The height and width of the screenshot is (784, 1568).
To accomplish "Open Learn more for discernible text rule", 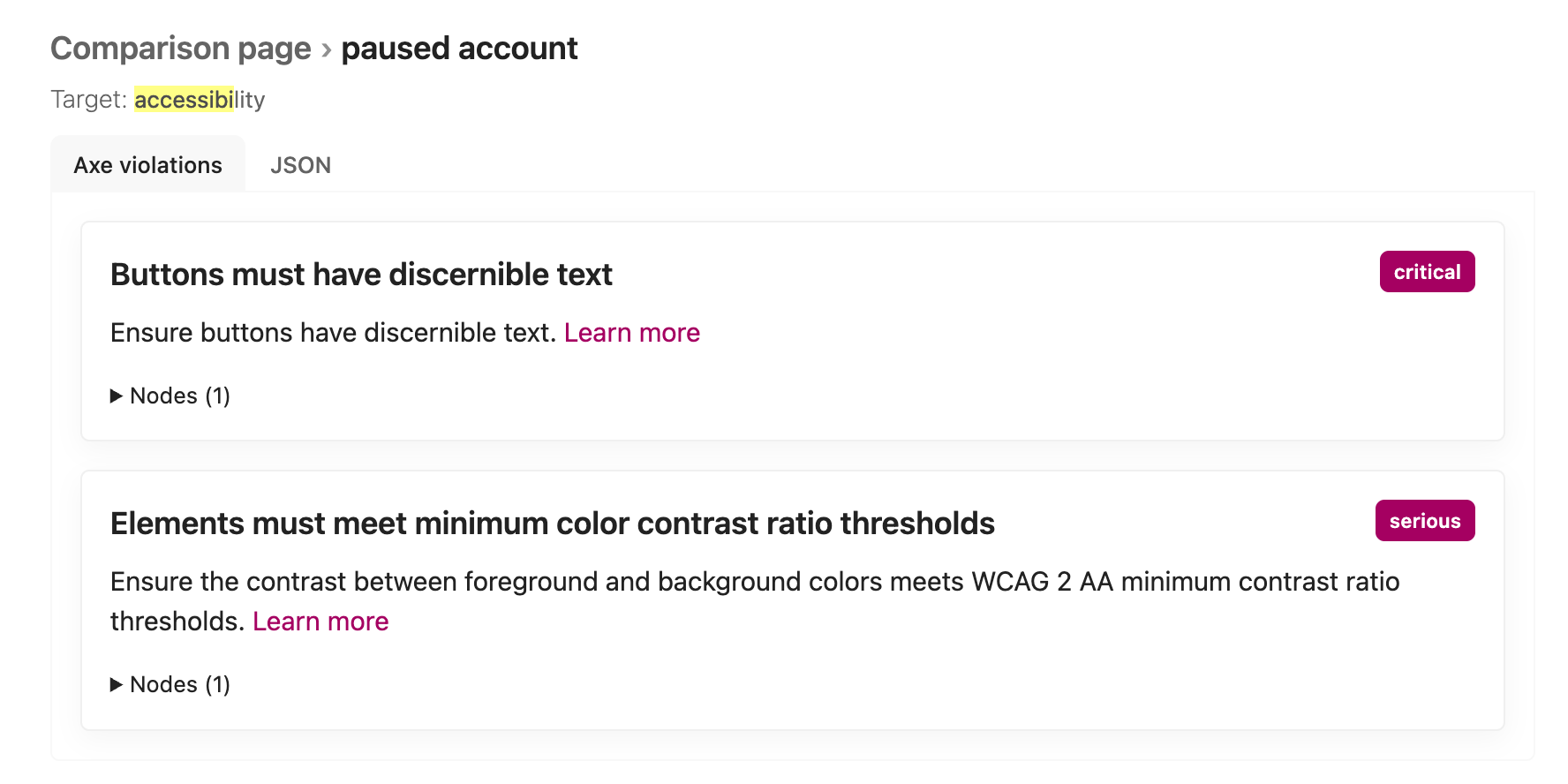I will click(x=631, y=333).
